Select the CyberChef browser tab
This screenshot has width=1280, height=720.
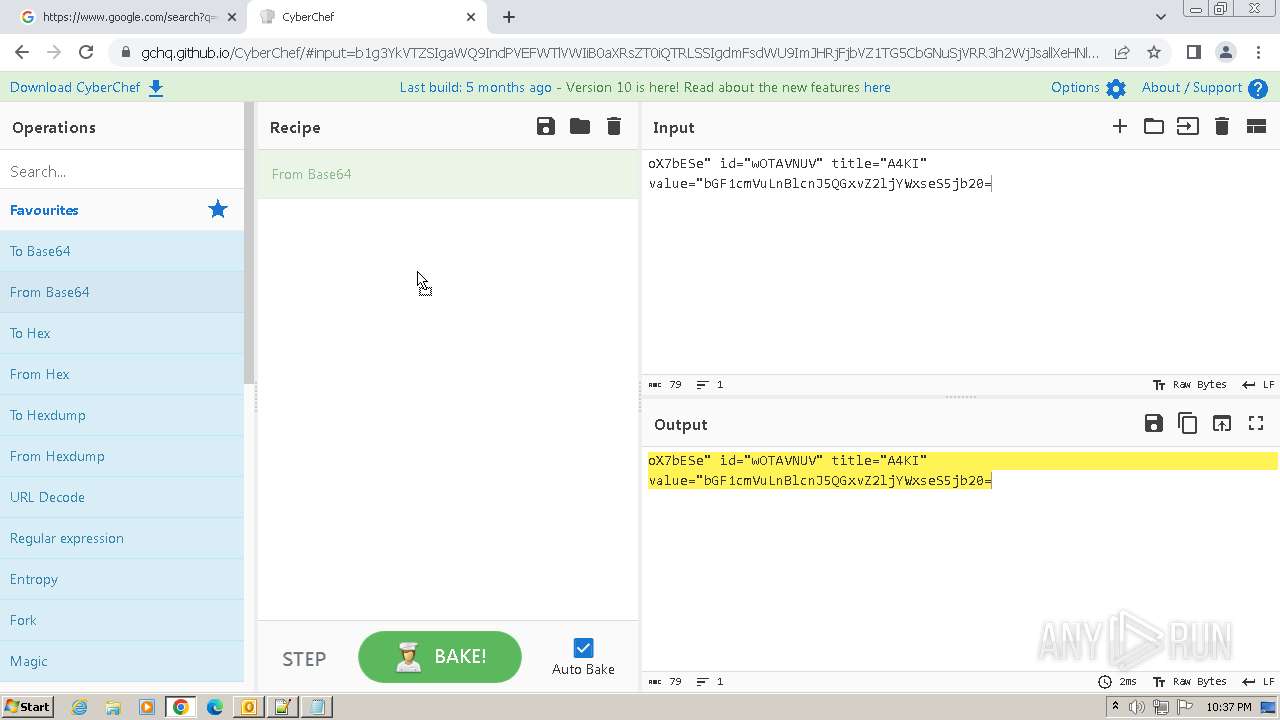tap(365, 17)
